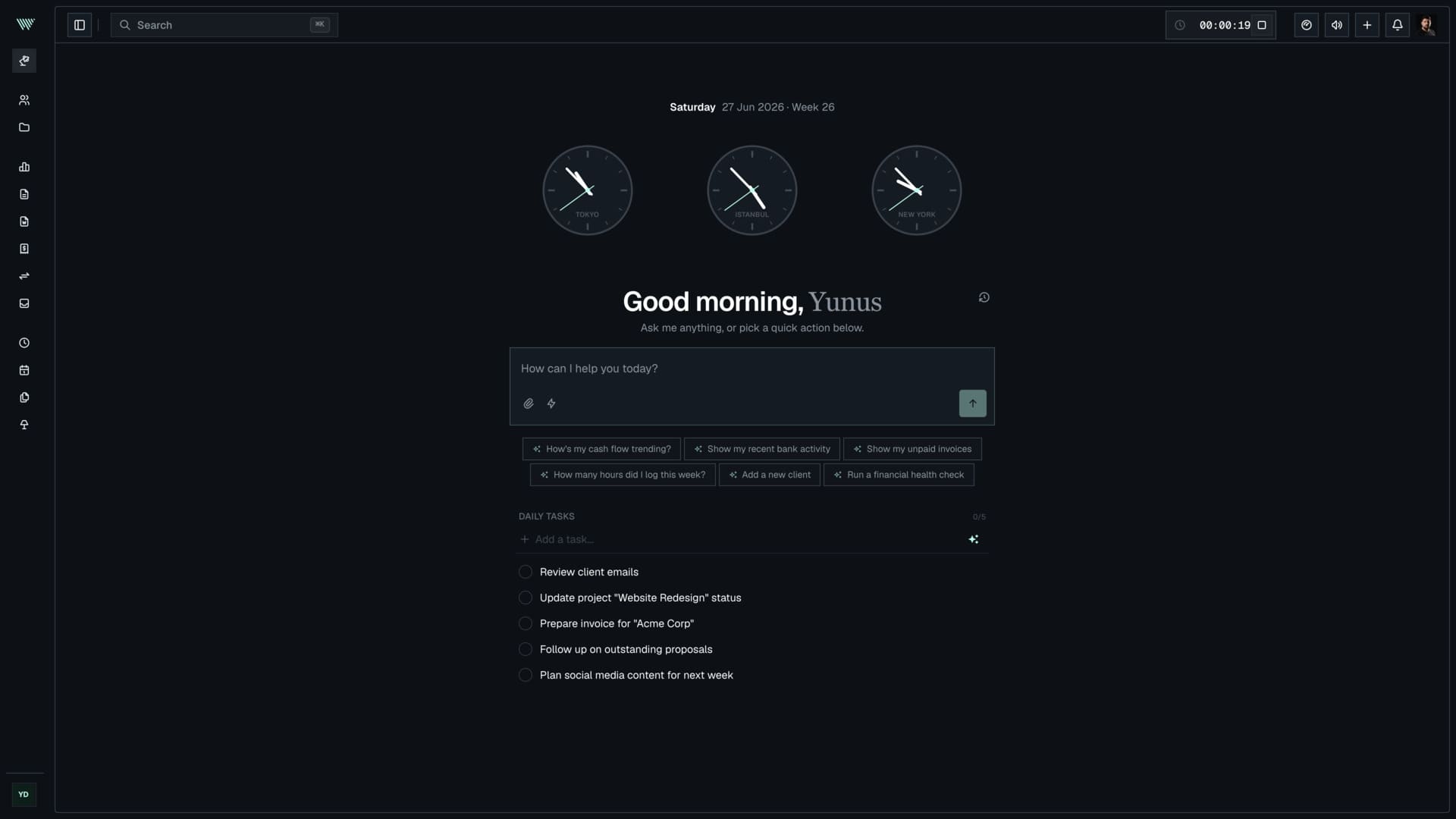Stop the running timer with square button
This screenshot has height=819, width=1456.
tap(1262, 25)
